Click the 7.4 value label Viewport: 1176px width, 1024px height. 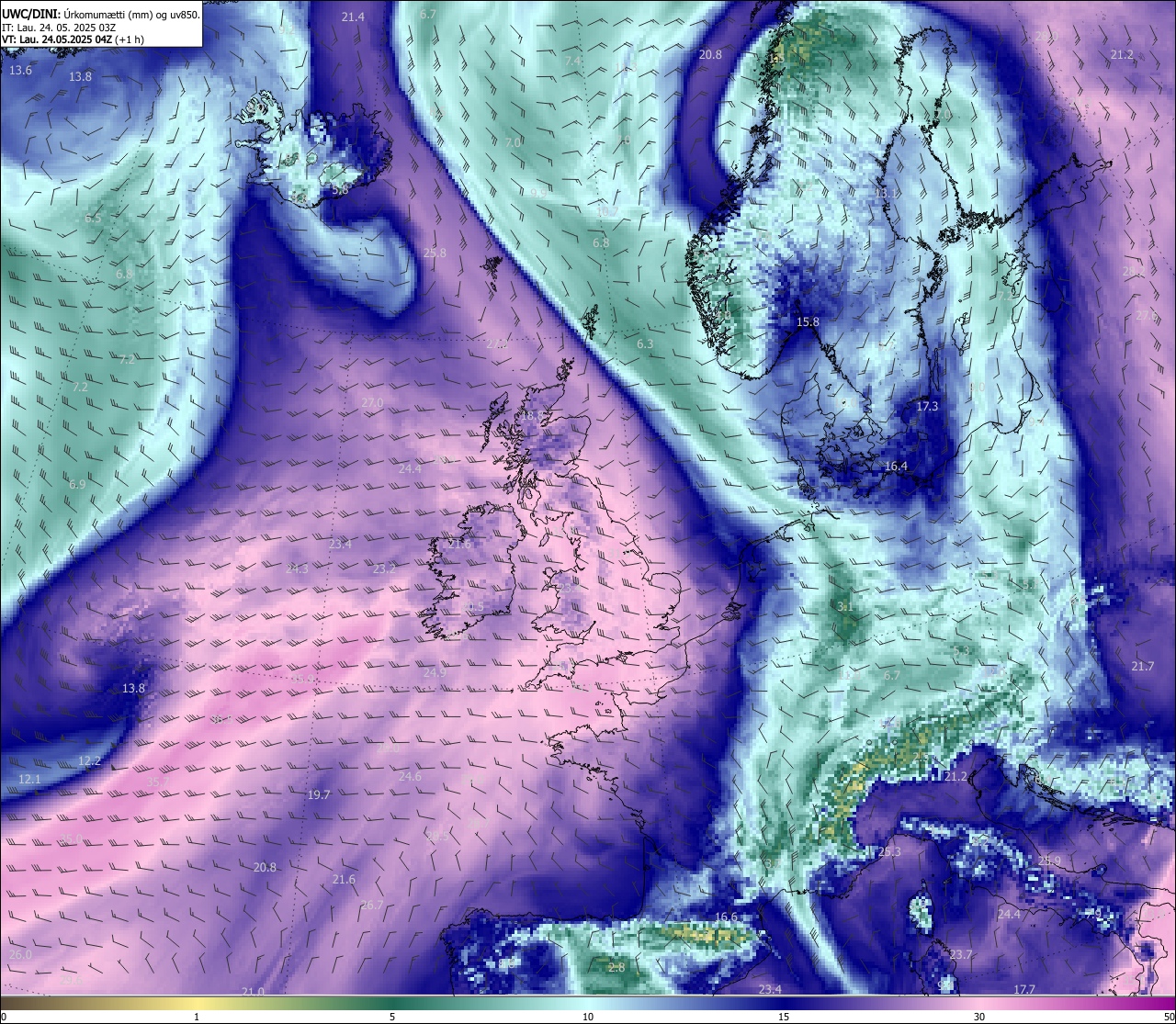(572, 61)
